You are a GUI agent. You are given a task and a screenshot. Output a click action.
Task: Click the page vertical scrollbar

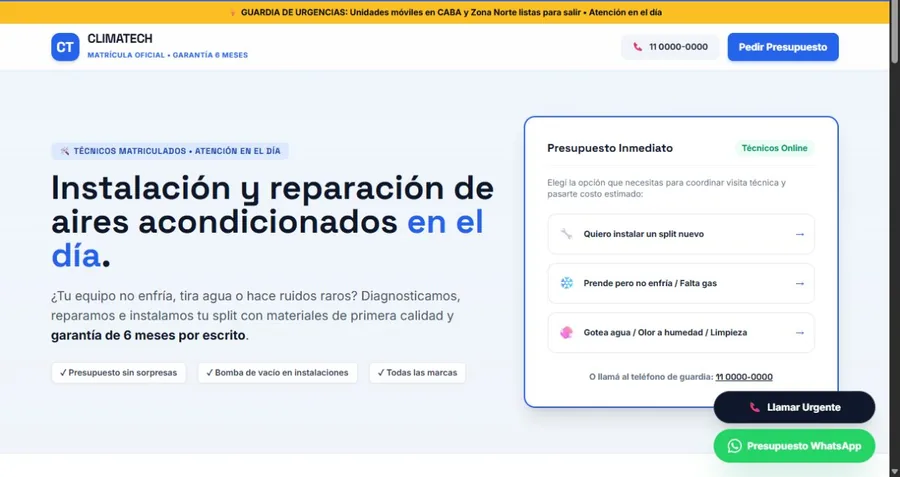[895, 32]
